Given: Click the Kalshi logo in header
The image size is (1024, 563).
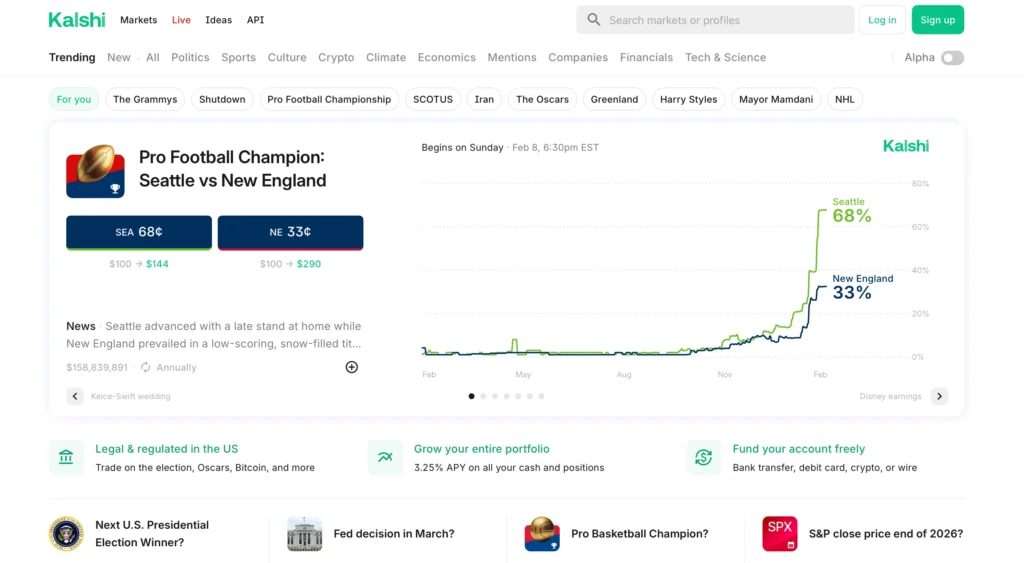Looking at the screenshot, I should tap(77, 20).
